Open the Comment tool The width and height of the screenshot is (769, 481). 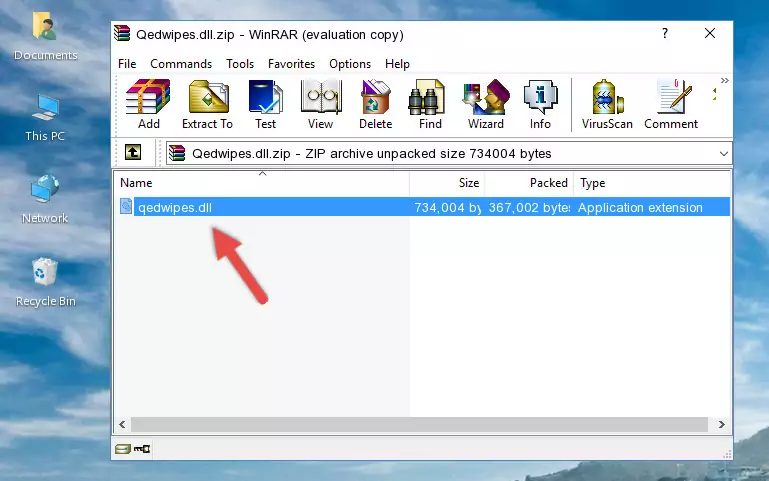pos(671,104)
